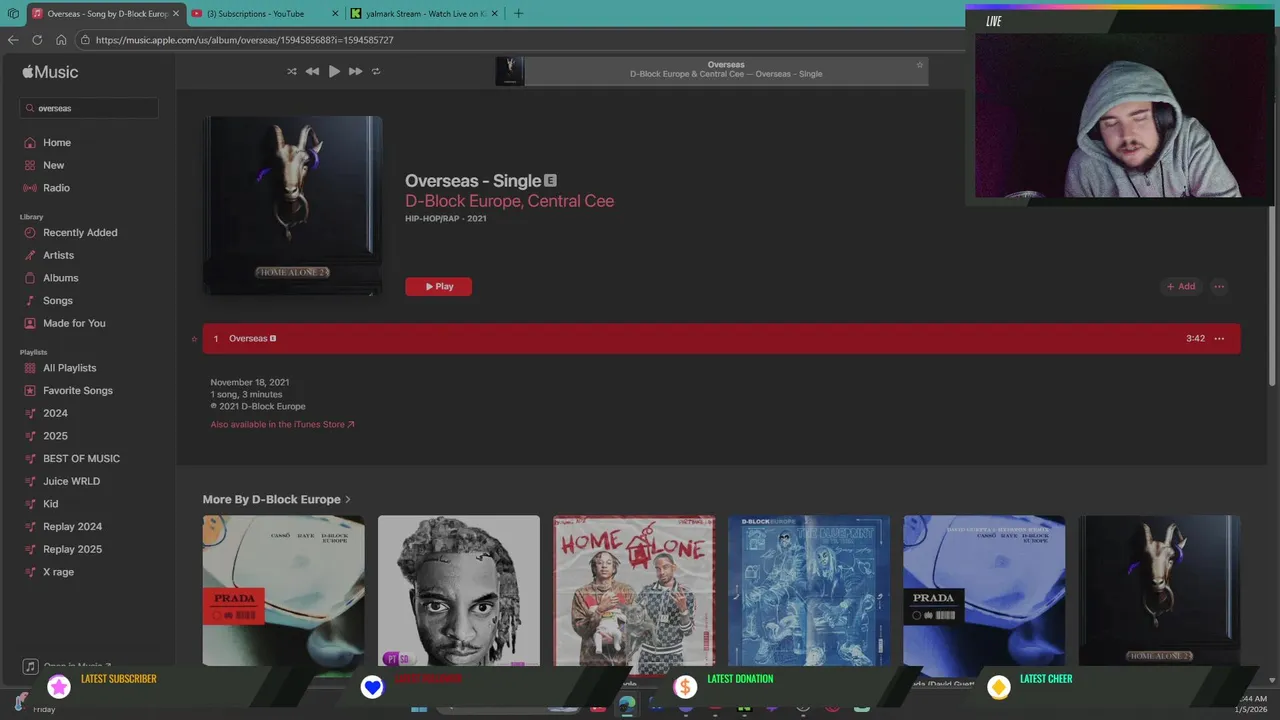Open Also available in the iTunes Store

282,425
